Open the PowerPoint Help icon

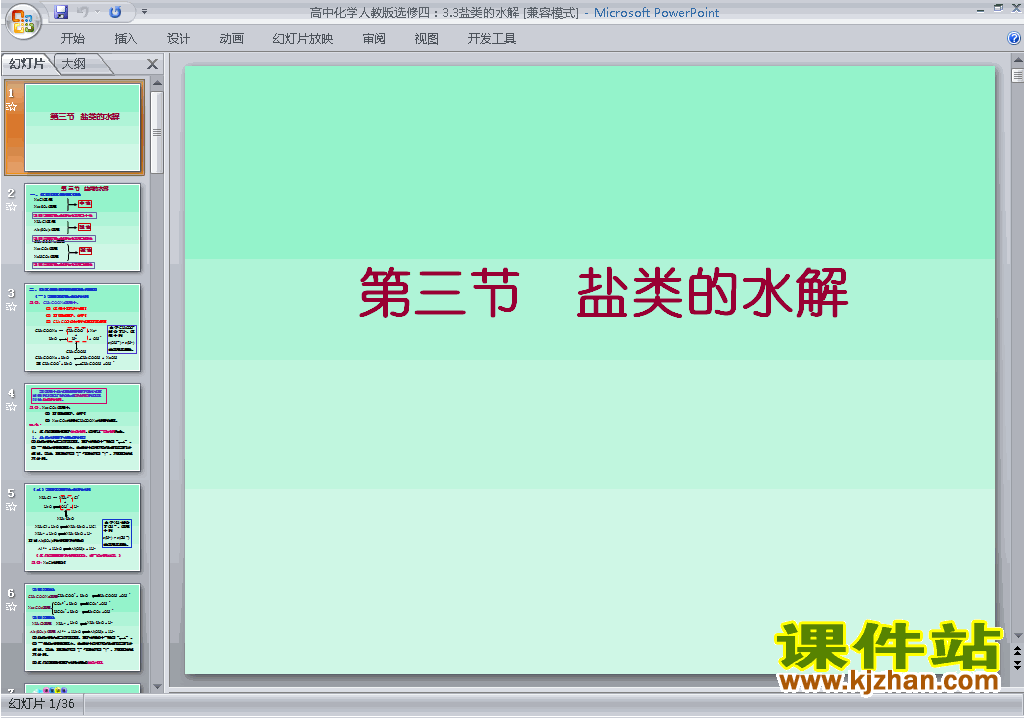pos(1014,39)
